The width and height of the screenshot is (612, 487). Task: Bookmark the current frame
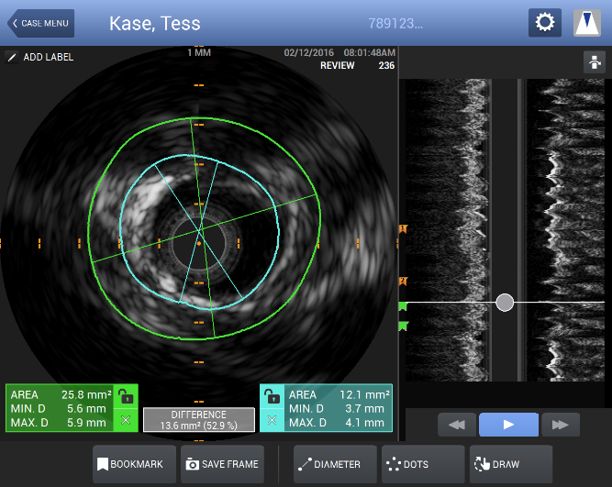tap(134, 464)
